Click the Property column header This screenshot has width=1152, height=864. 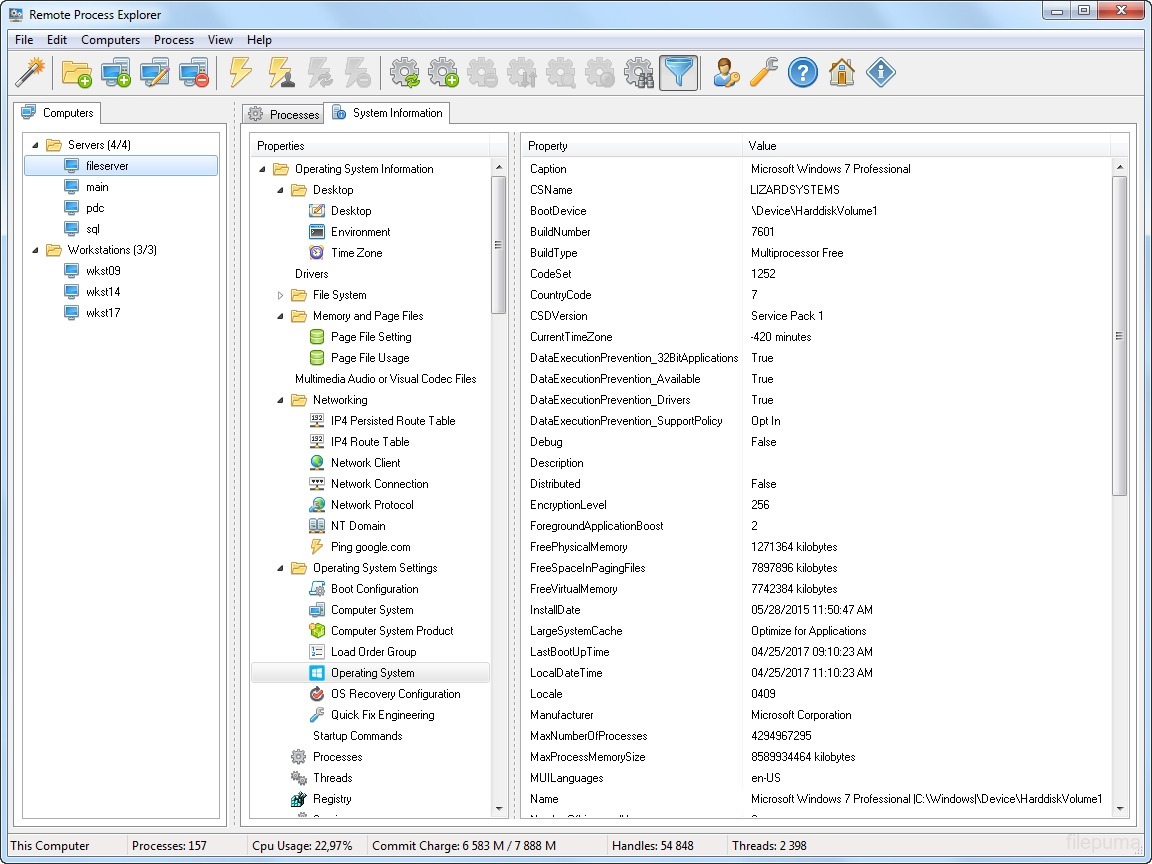pyautogui.click(x=630, y=146)
